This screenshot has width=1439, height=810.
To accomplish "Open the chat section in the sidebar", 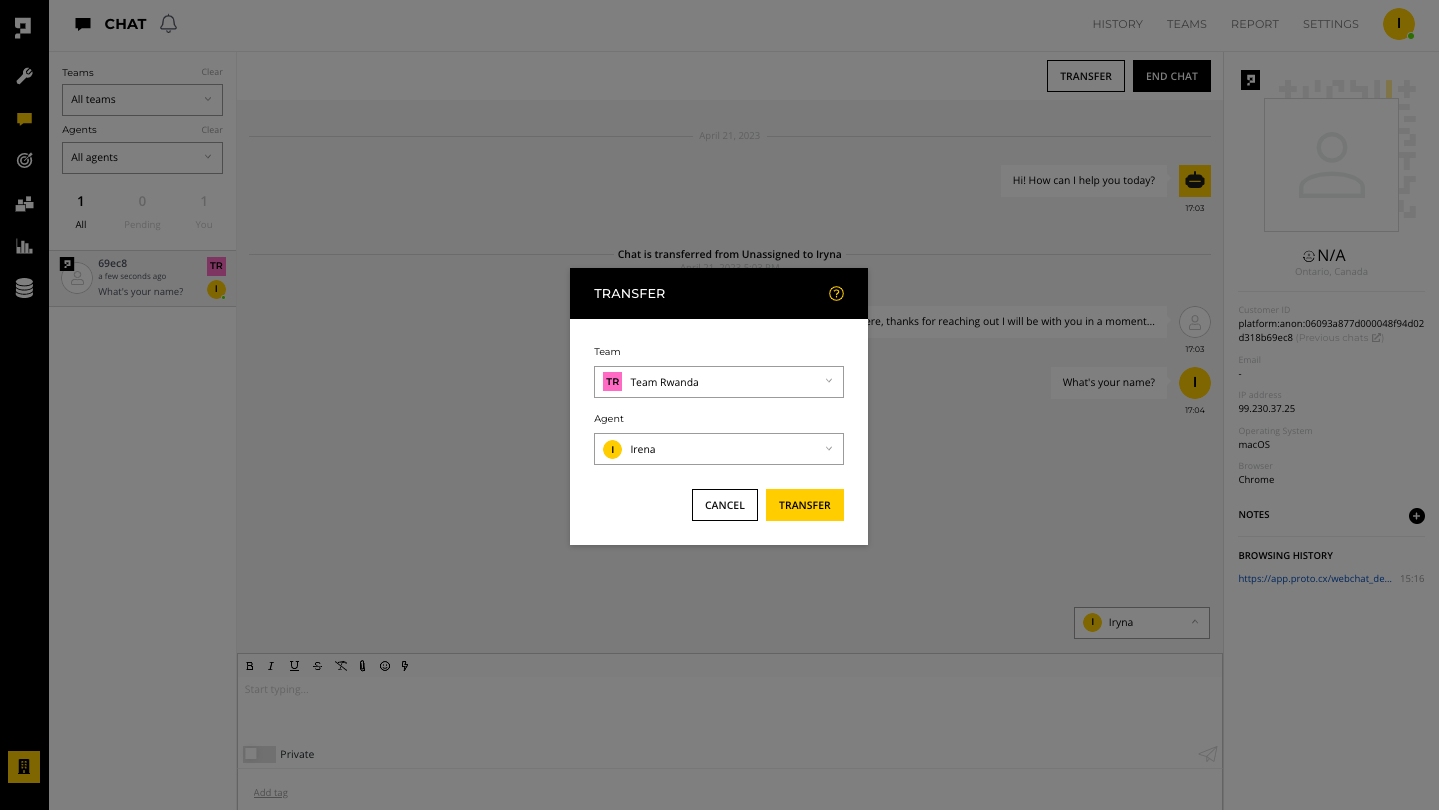I will [x=24, y=119].
